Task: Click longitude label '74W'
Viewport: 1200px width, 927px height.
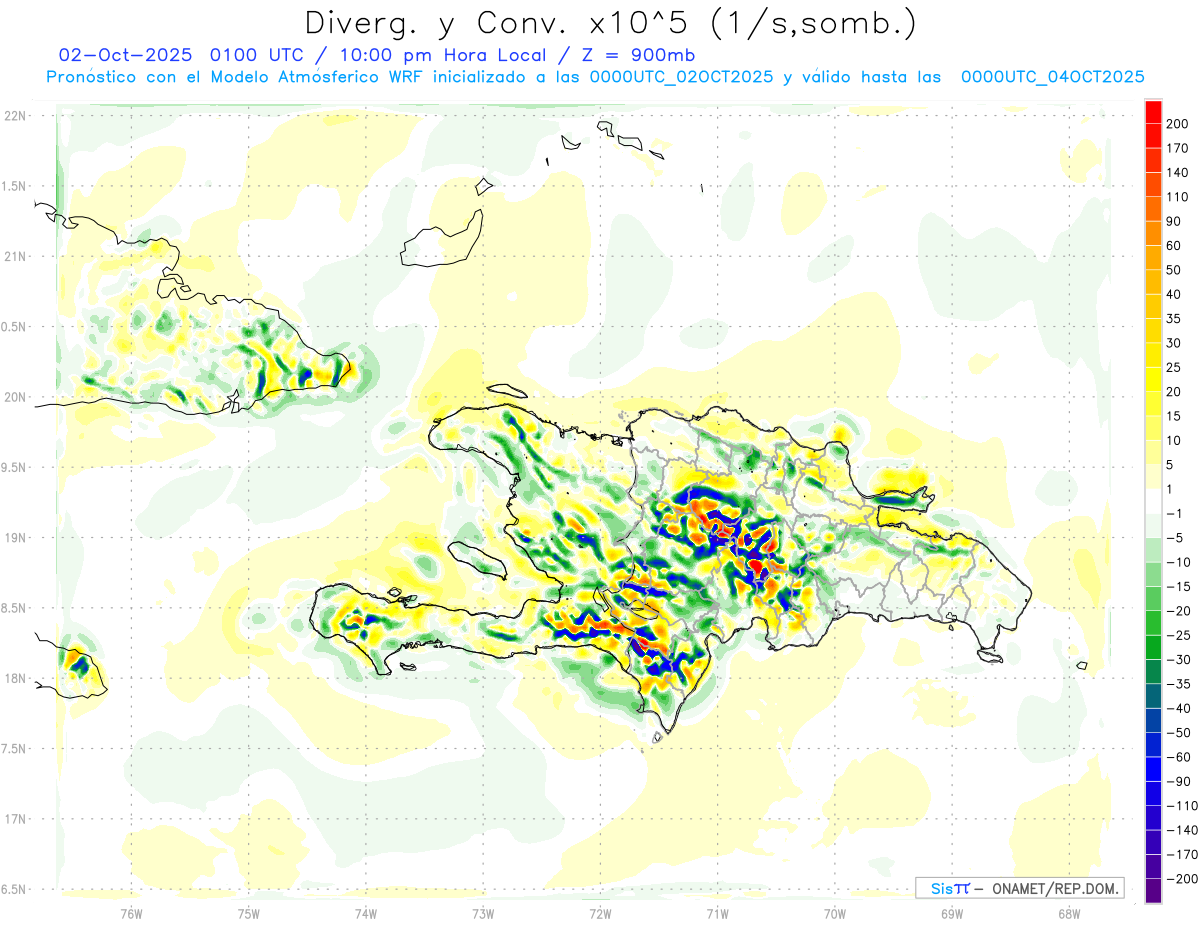Action: click(x=365, y=912)
